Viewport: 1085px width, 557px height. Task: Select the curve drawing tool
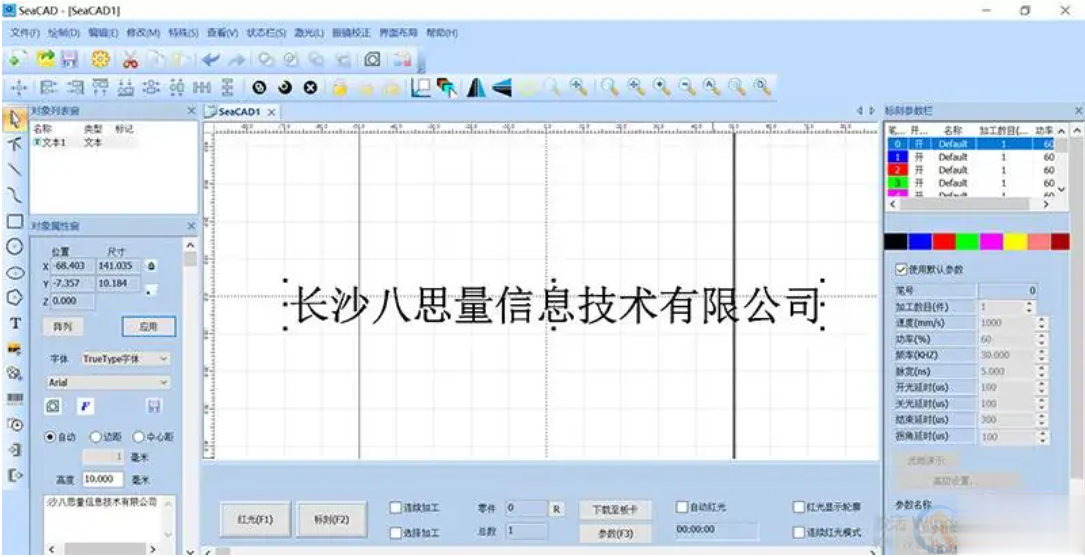[x=14, y=196]
